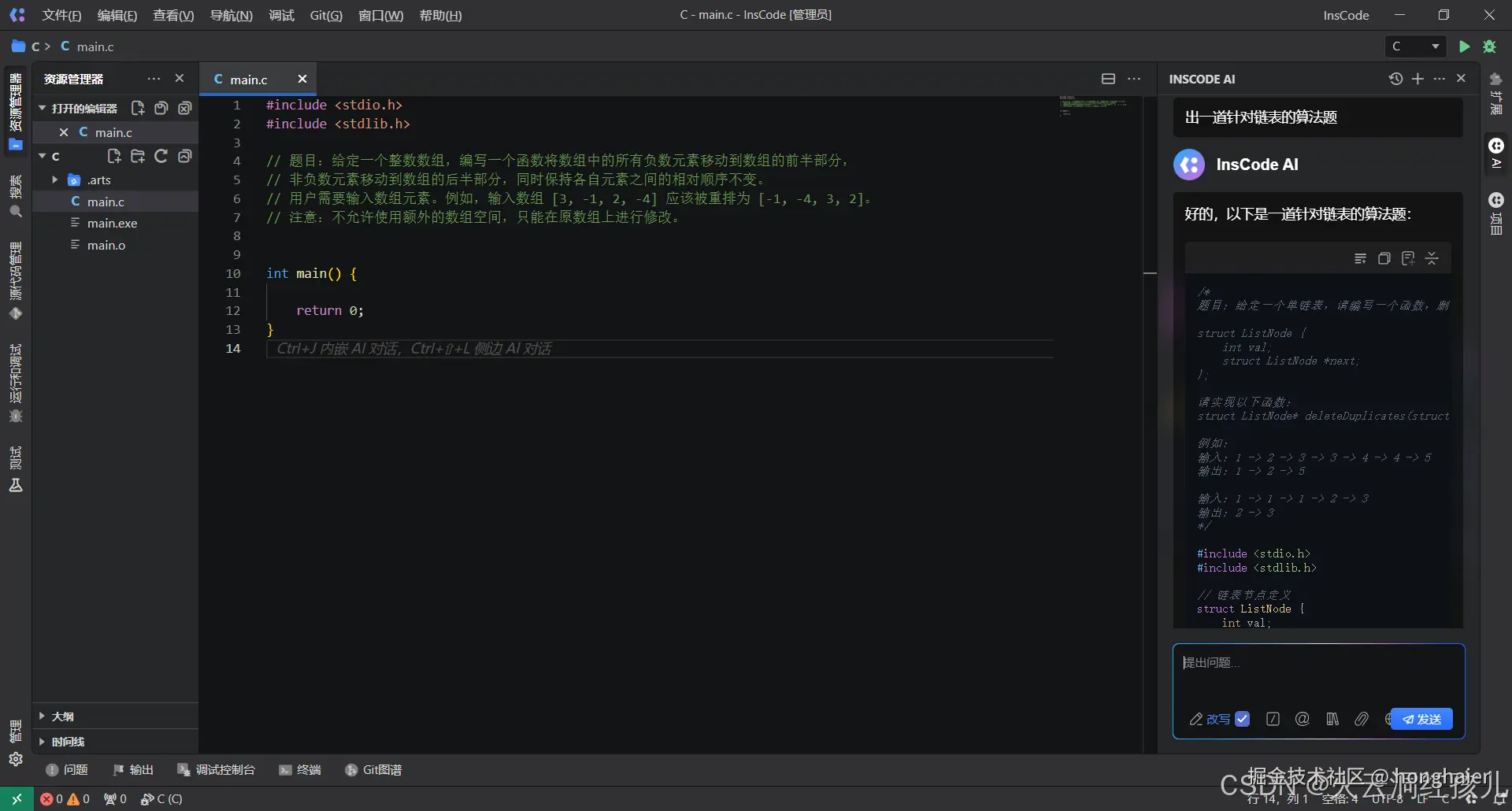
Task: Open the Debug Console panel tab
Action: point(217,770)
